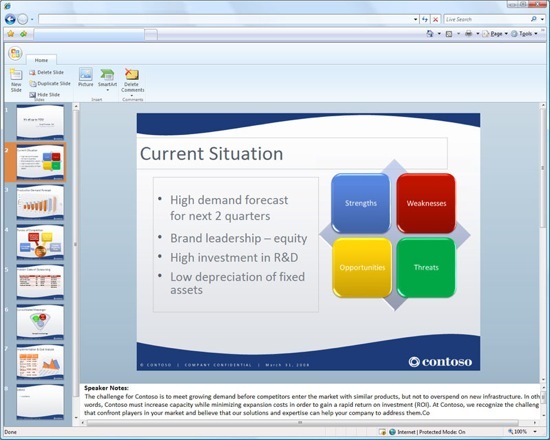The height and width of the screenshot is (440, 550).
Task: Click the Print icon in the toolbar
Action: 468,34
